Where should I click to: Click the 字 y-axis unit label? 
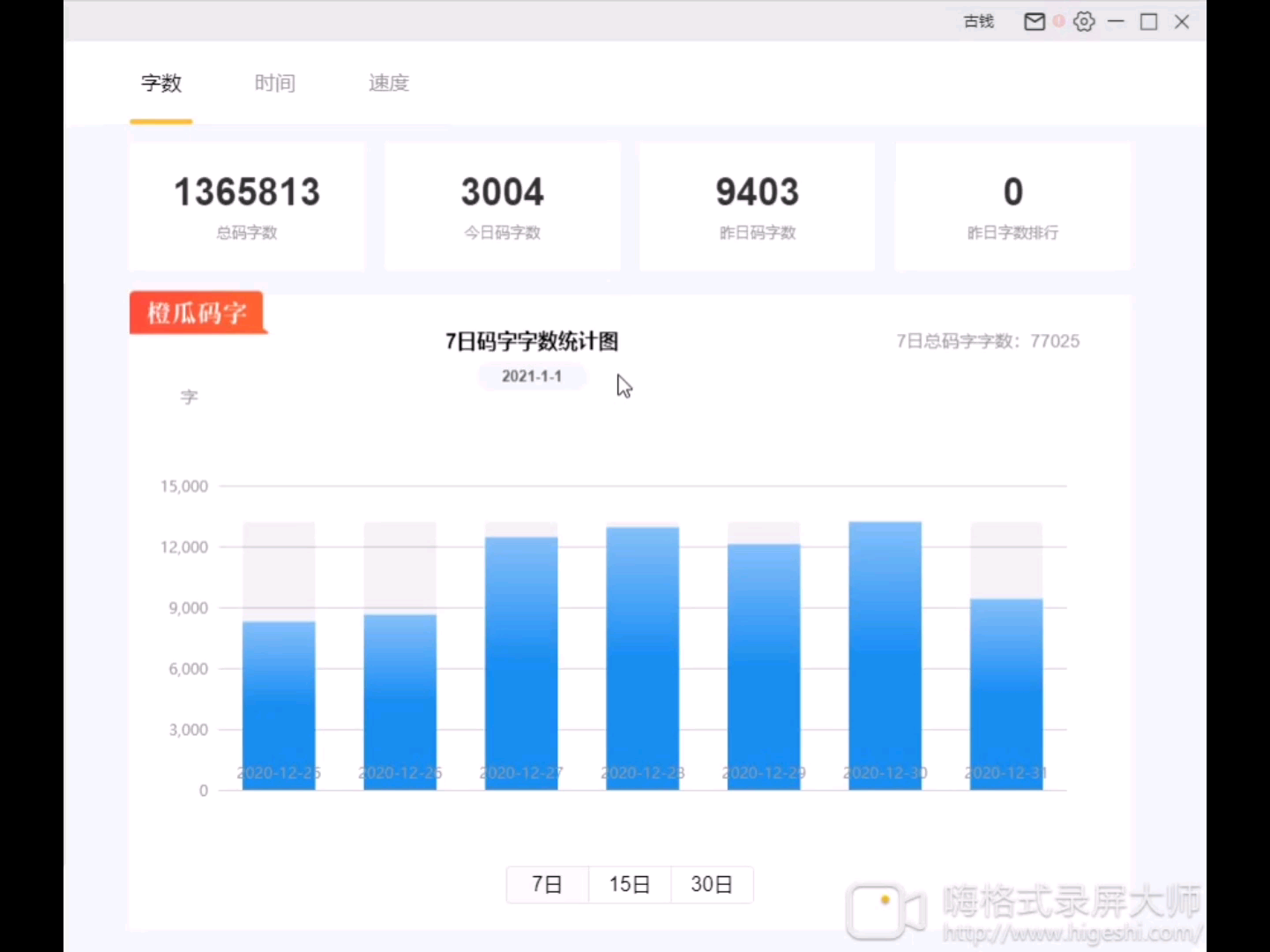point(190,398)
